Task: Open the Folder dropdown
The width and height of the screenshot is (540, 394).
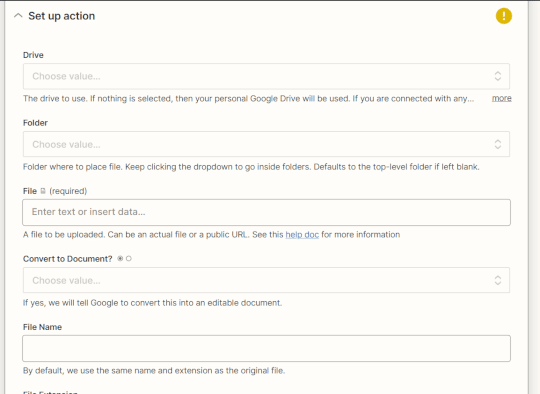Action: [x=266, y=144]
